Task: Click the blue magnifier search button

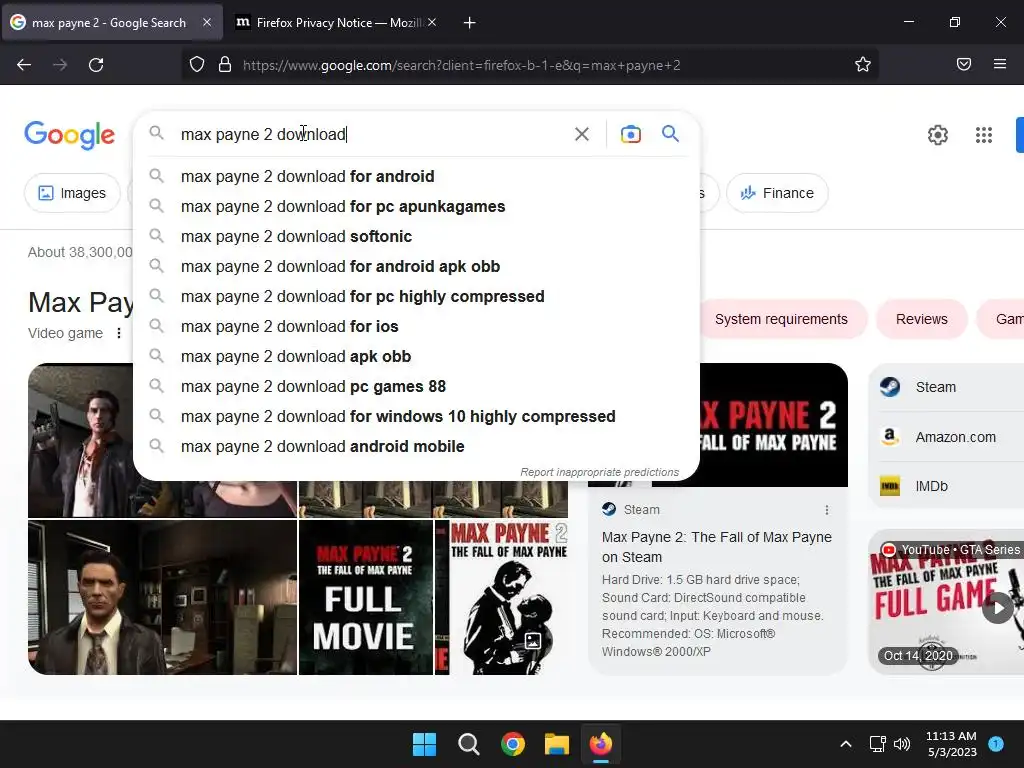Action: click(x=670, y=134)
